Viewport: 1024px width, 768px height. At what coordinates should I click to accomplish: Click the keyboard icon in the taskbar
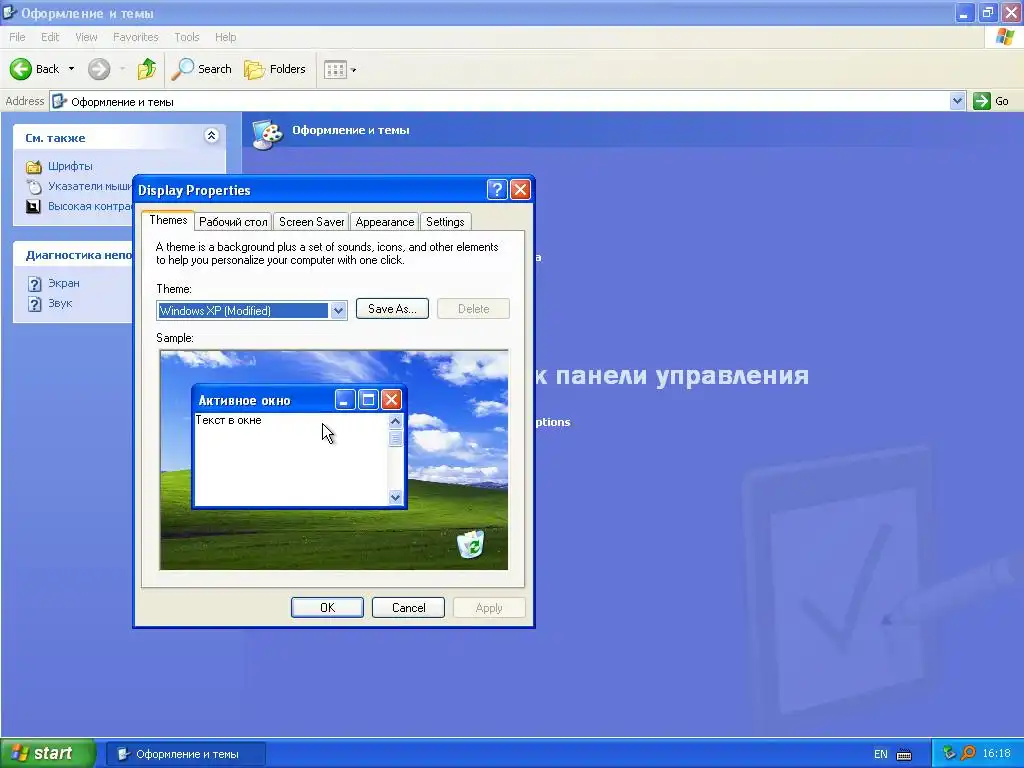pos(904,755)
